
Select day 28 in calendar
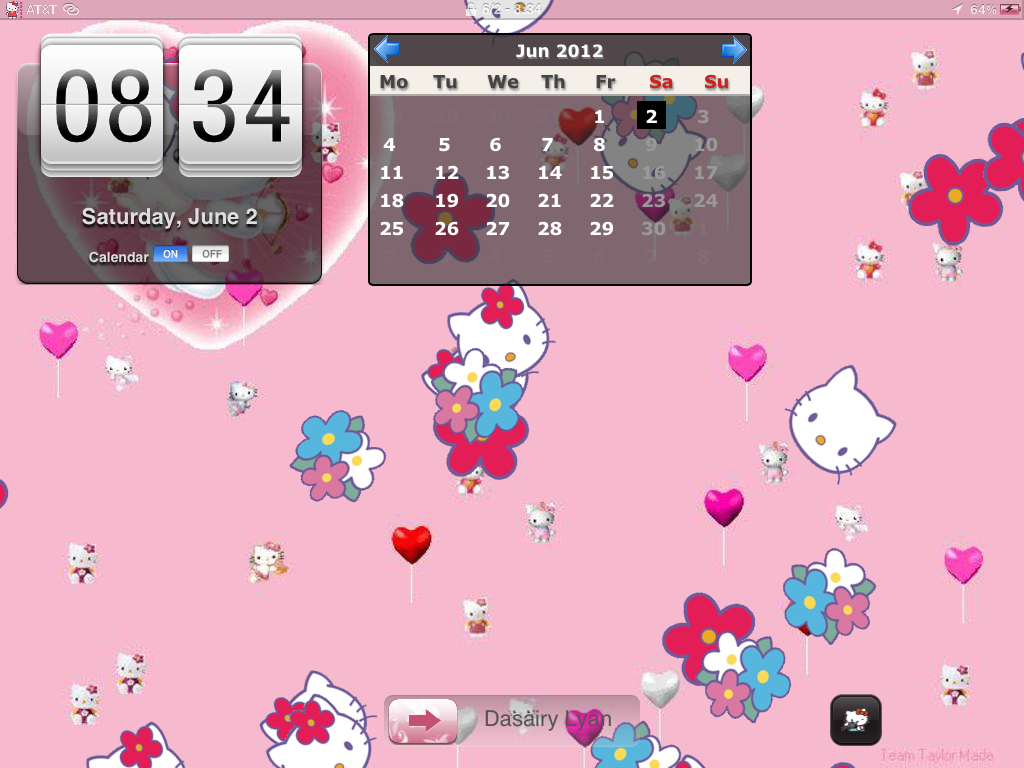[550, 229]
